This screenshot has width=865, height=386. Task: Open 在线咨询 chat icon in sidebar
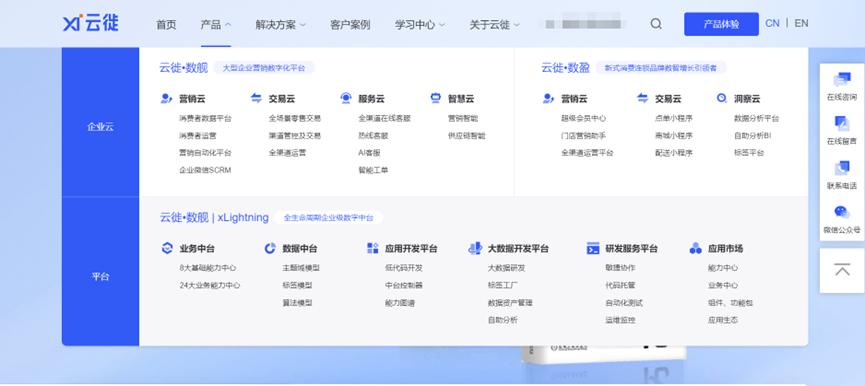click(842, 80)
